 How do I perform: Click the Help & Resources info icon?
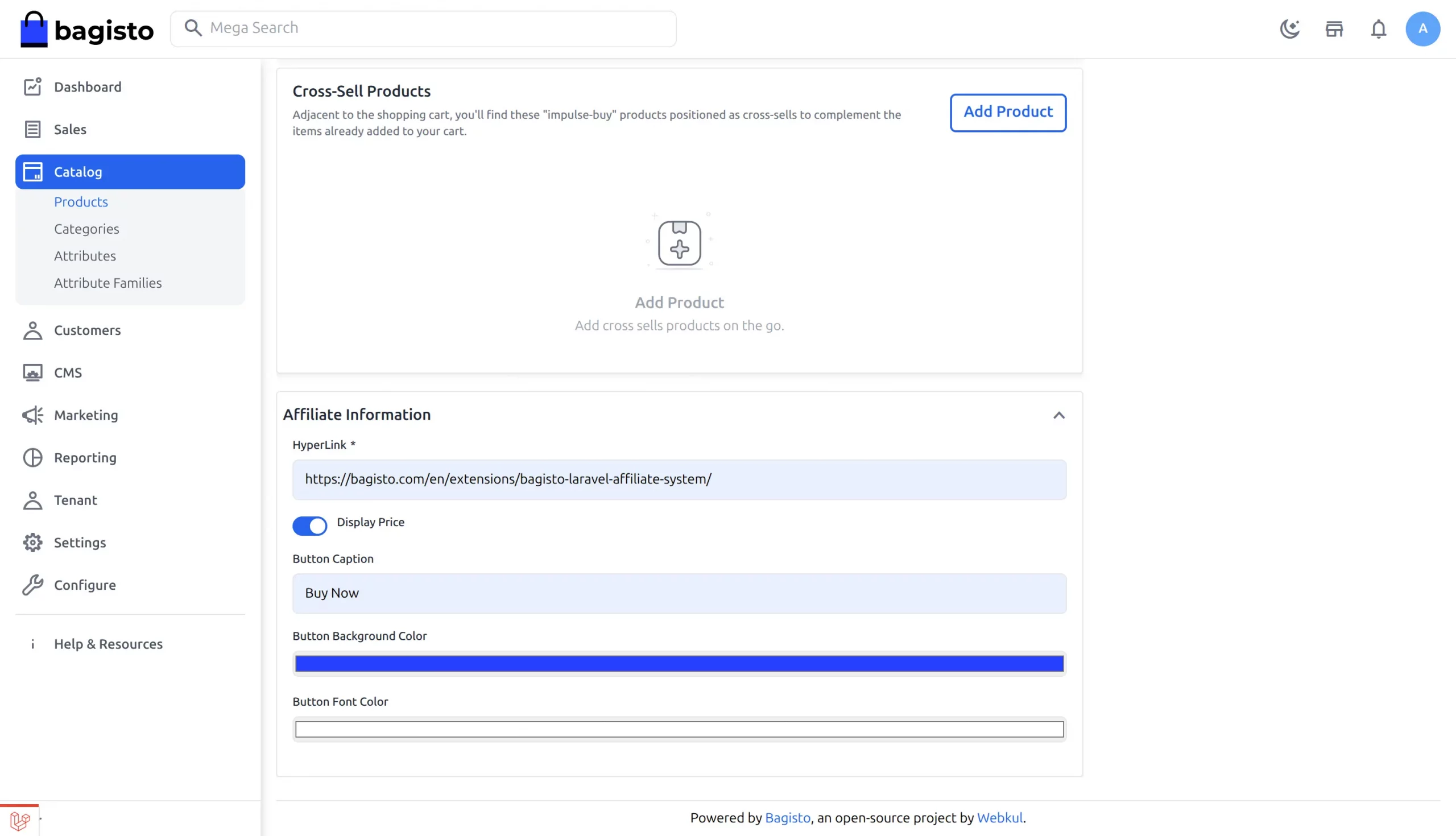(33, 644)
